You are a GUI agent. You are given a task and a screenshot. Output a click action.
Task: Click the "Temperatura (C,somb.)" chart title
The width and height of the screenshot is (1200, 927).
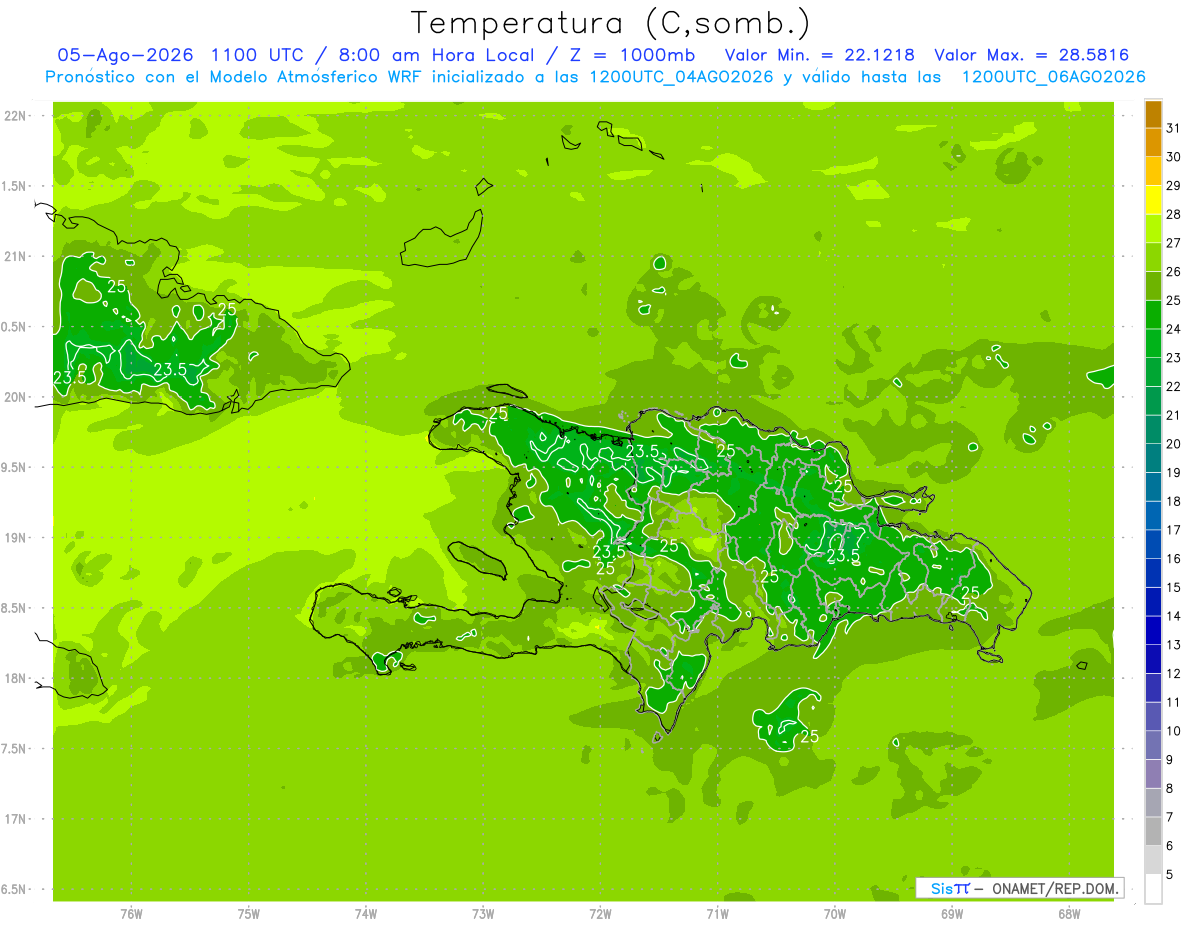[609, 23]
